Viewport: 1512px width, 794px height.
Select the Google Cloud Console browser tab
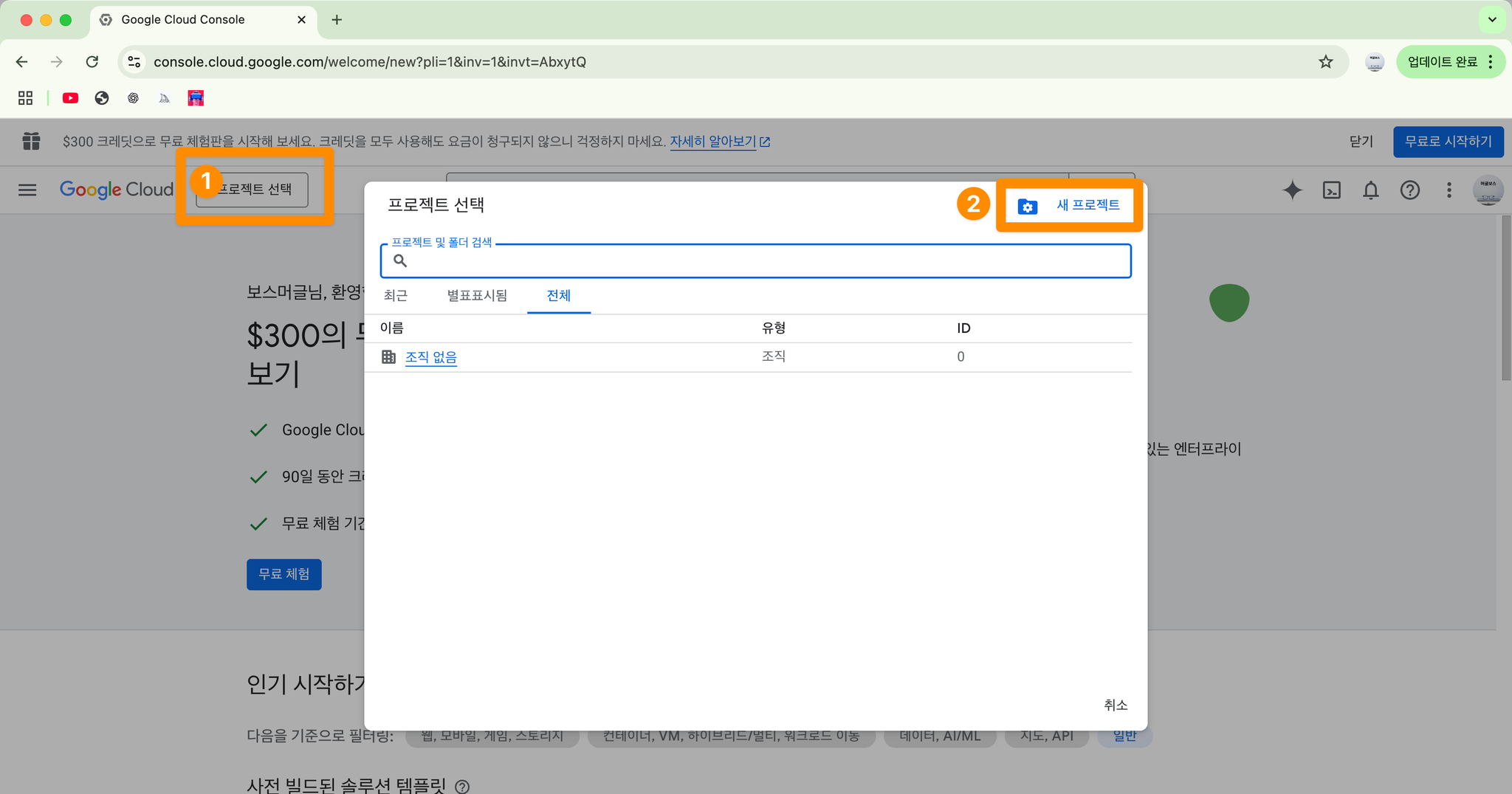pyautogui.click(x=204, y=20)
